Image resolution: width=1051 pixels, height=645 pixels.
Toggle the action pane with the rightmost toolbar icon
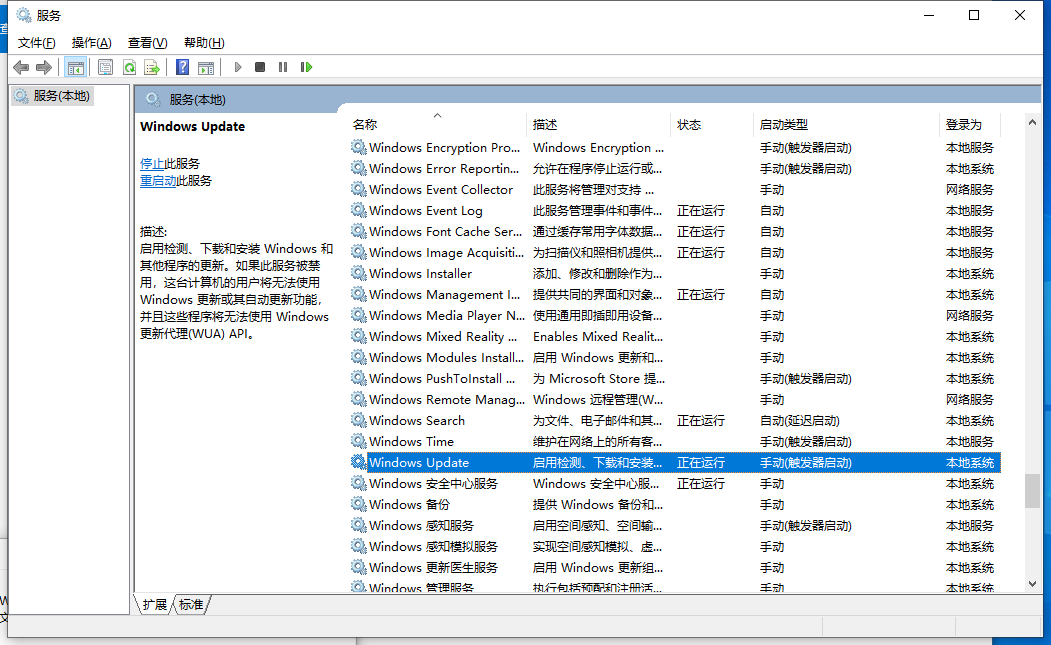point(206,67)
